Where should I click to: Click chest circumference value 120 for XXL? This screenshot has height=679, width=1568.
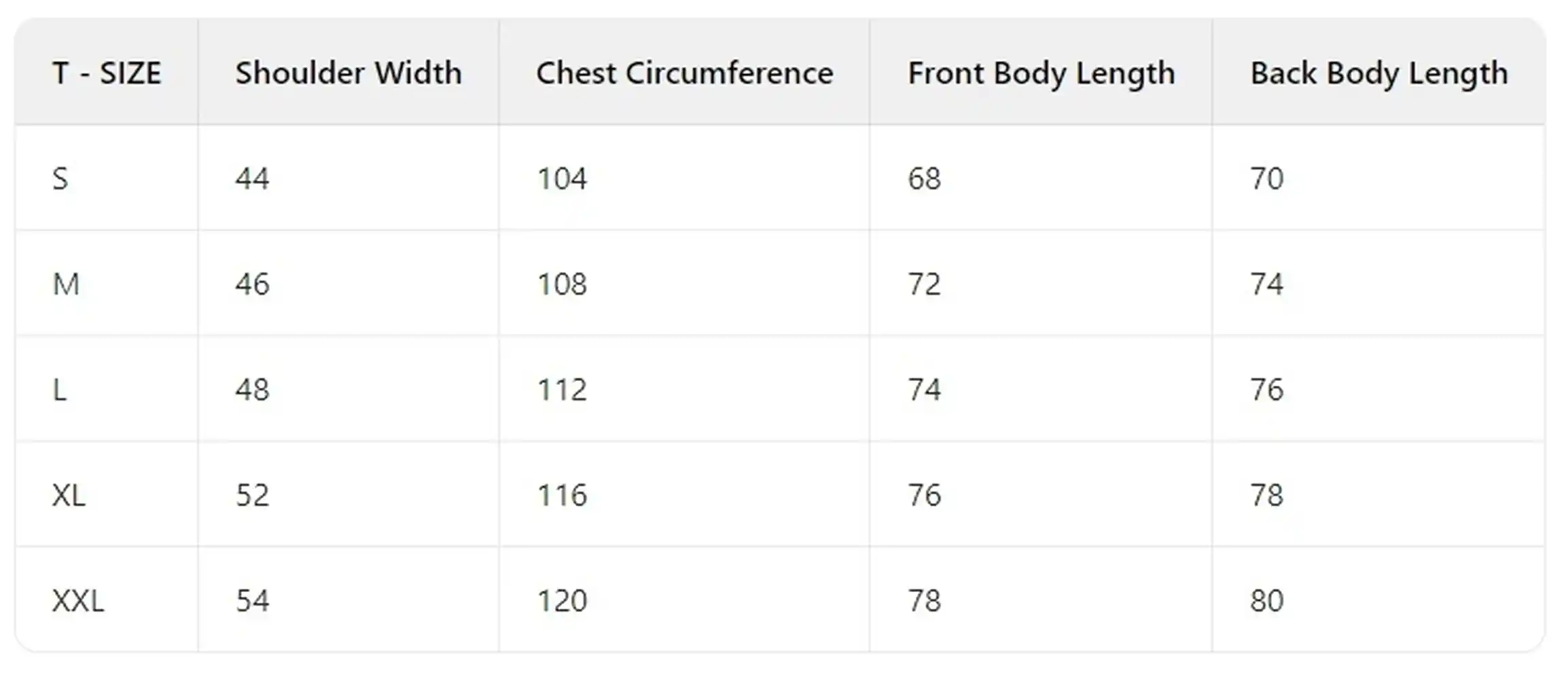(562, 601)
